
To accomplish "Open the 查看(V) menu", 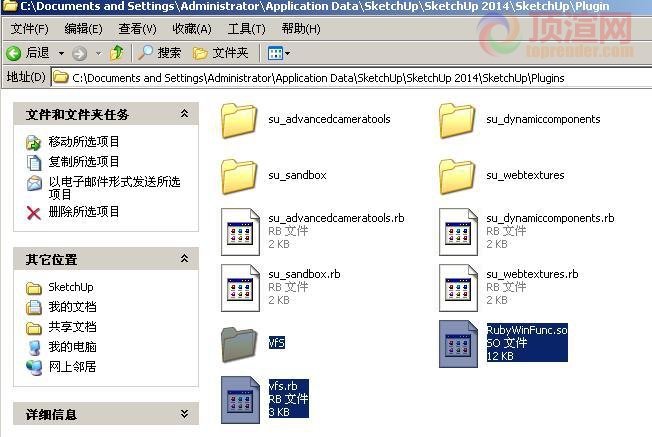I will pyautogui.click(x=137, y=29).
